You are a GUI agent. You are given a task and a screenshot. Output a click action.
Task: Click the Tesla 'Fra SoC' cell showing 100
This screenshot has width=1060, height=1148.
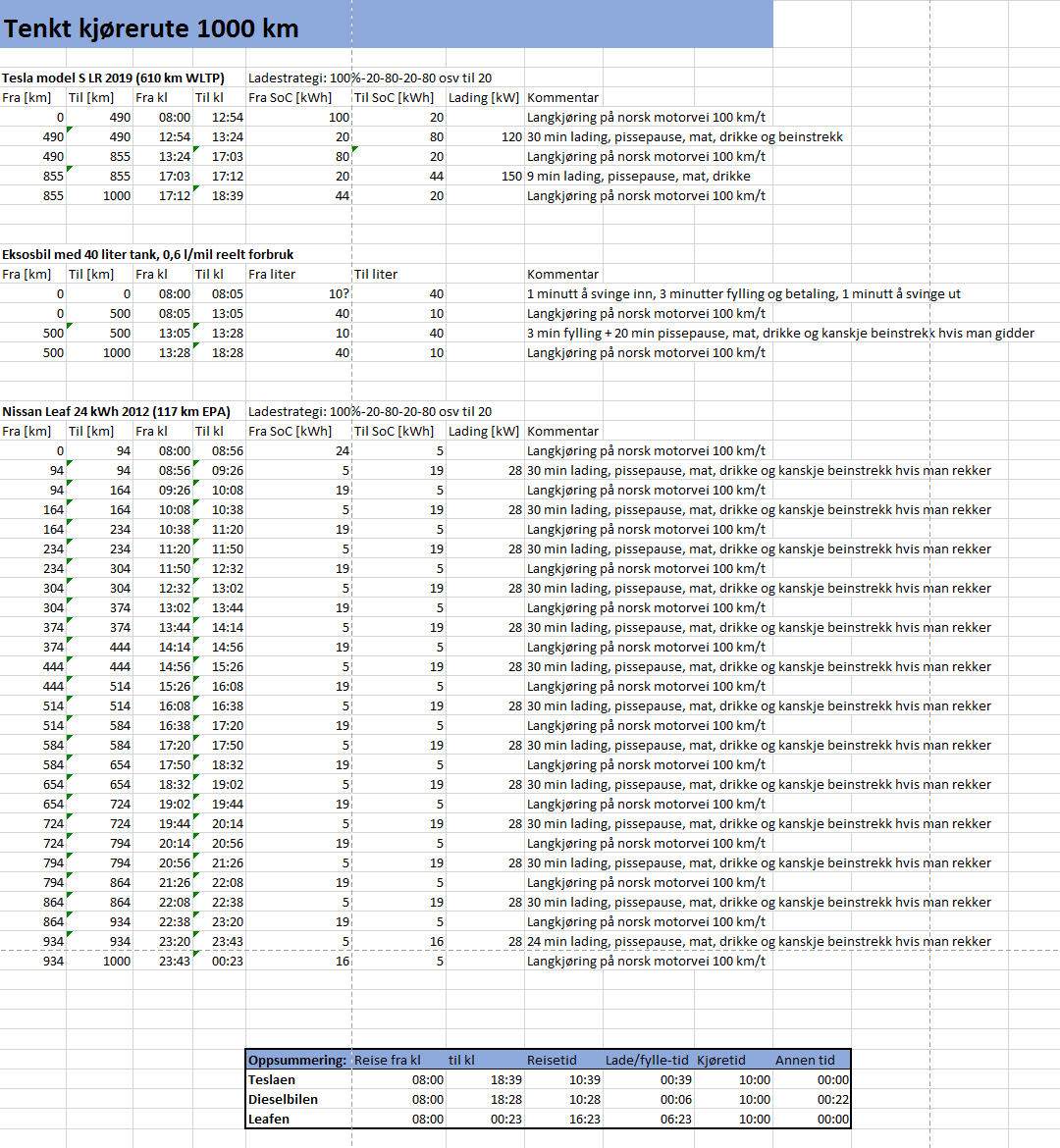pos(298,117)
